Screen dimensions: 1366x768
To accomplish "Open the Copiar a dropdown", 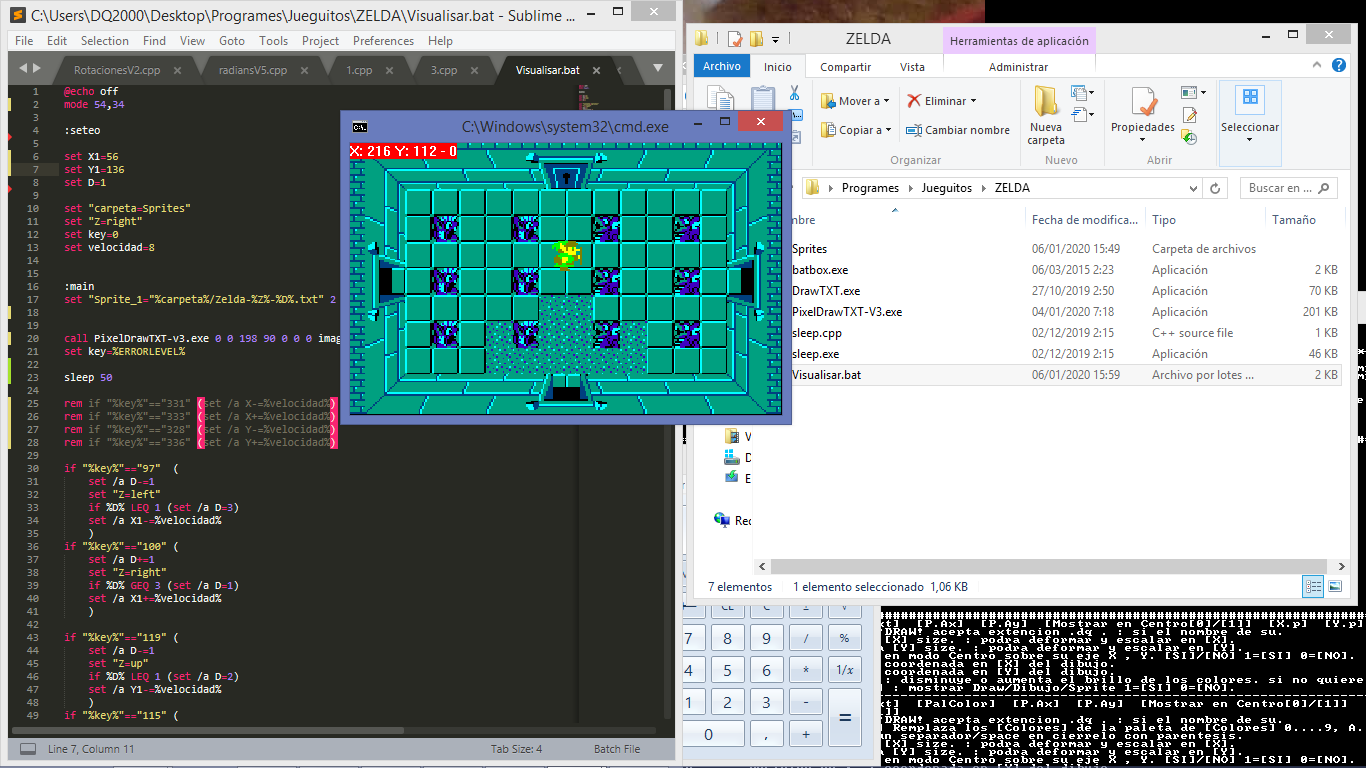I will click(x=856, y=130).
